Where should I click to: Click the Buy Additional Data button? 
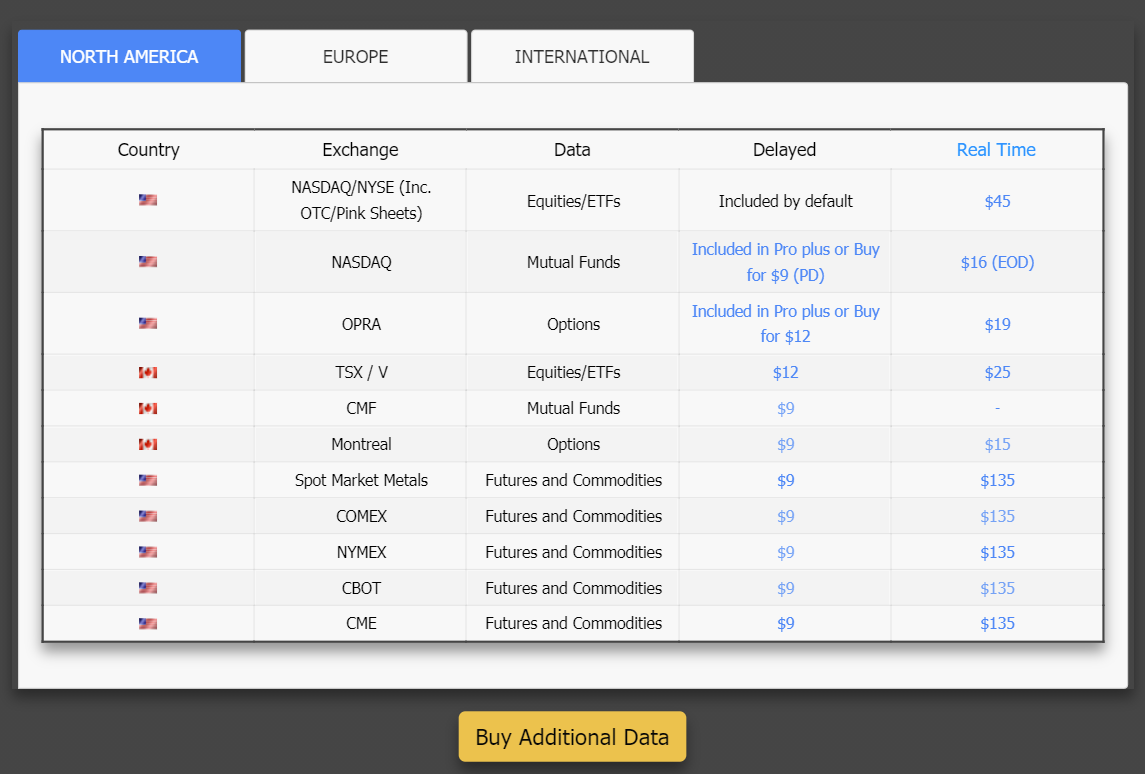coord(572,736)
